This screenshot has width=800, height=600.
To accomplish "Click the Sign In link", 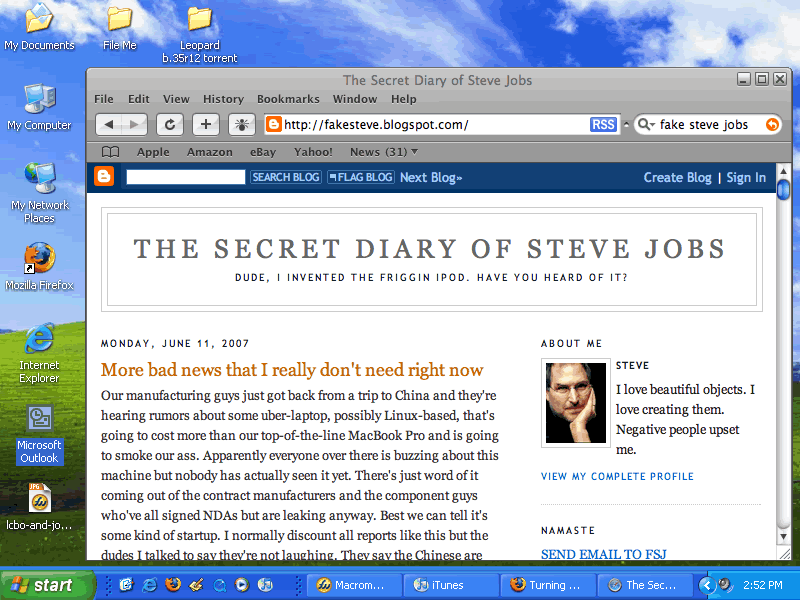I will pos(746,178).
